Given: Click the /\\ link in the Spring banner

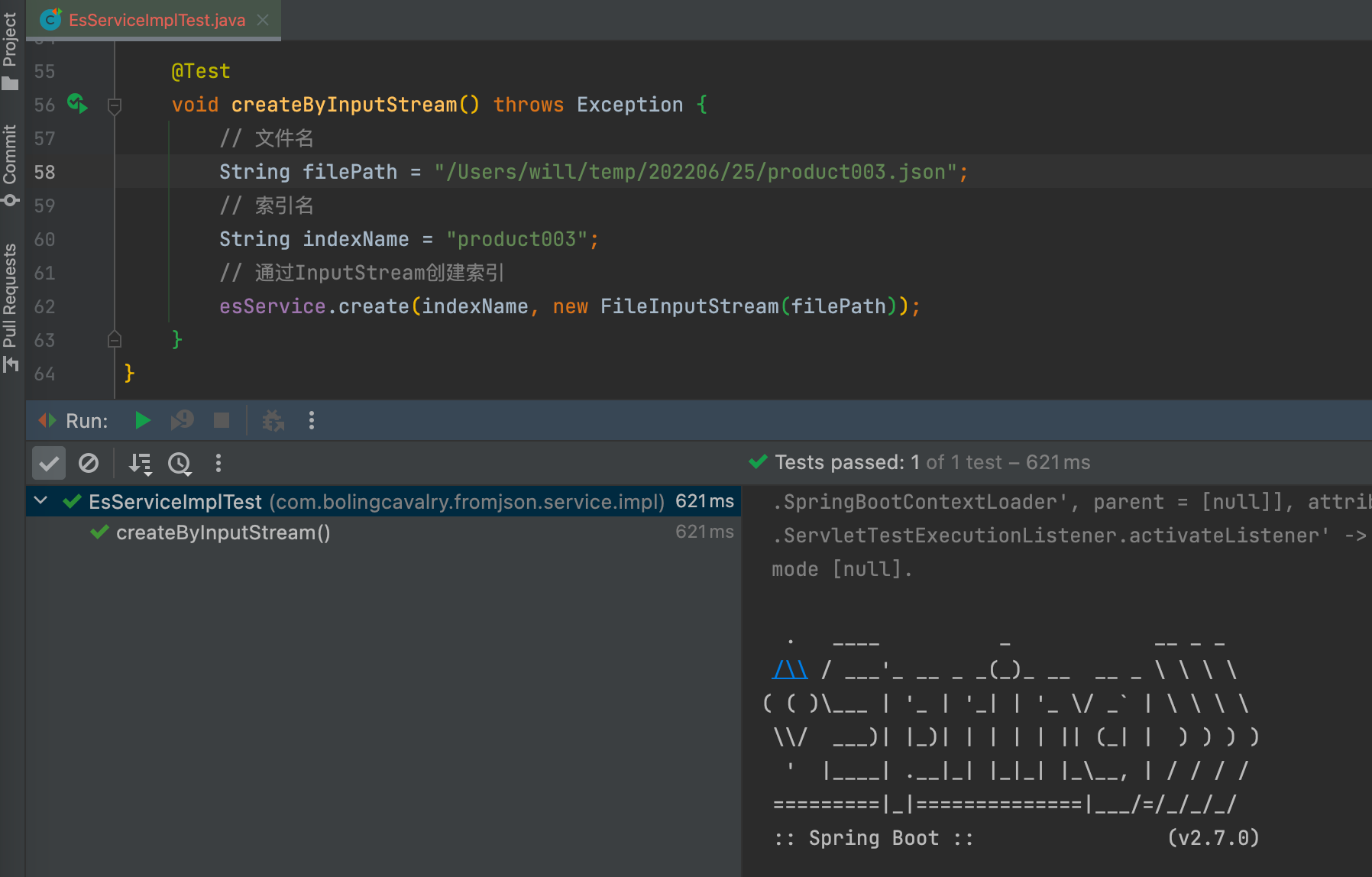Looking at the screenshot, I should (790, 670).
